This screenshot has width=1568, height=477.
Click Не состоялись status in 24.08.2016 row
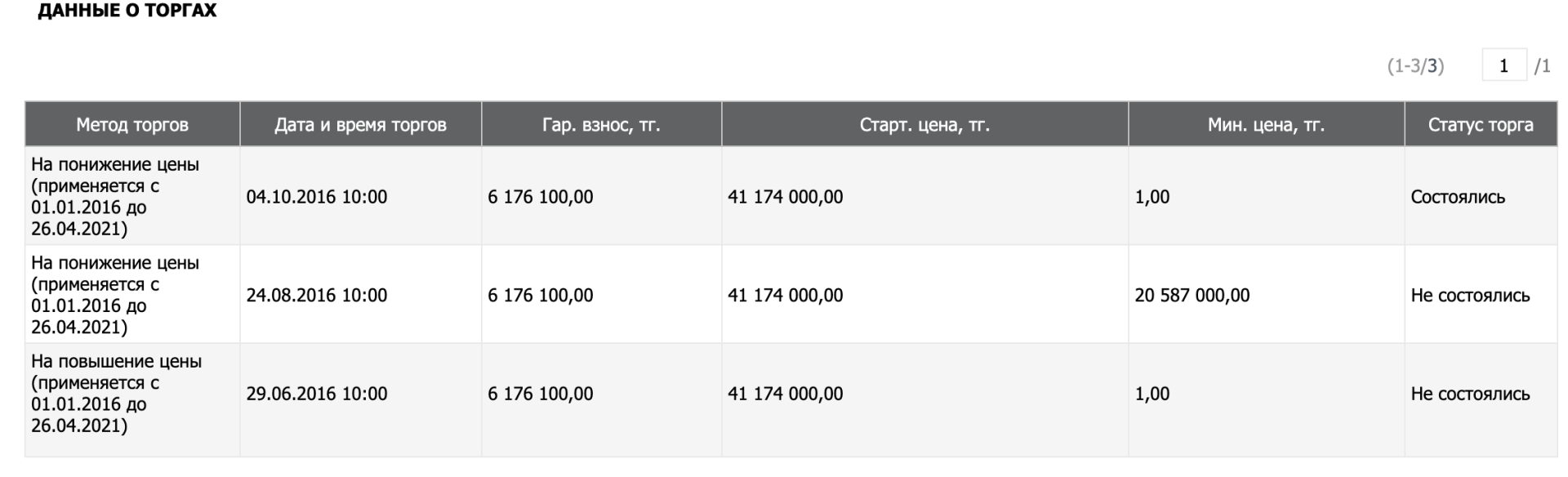coord(1470,296)
